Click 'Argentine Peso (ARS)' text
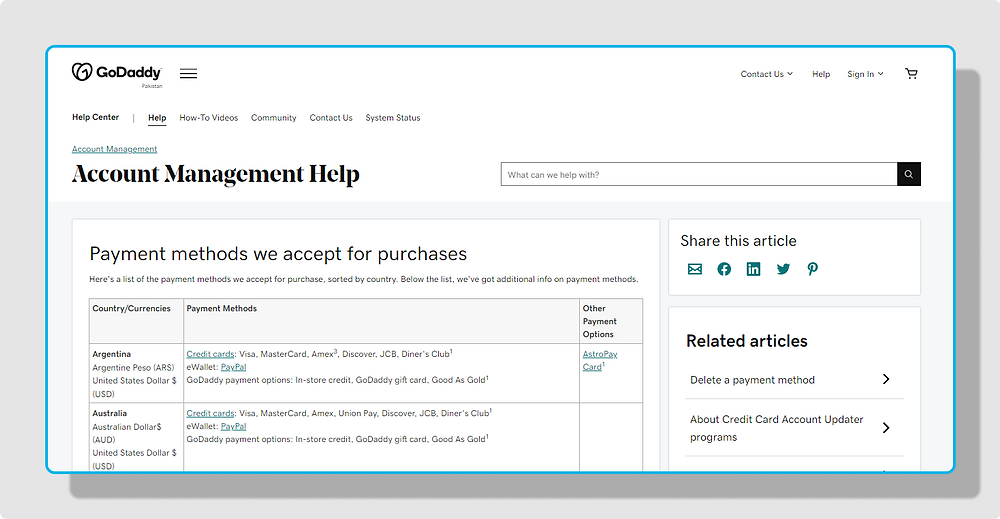 coord(133,368)
